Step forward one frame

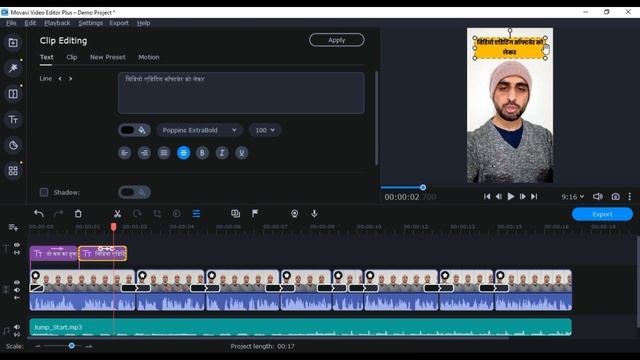coord(522,197)
